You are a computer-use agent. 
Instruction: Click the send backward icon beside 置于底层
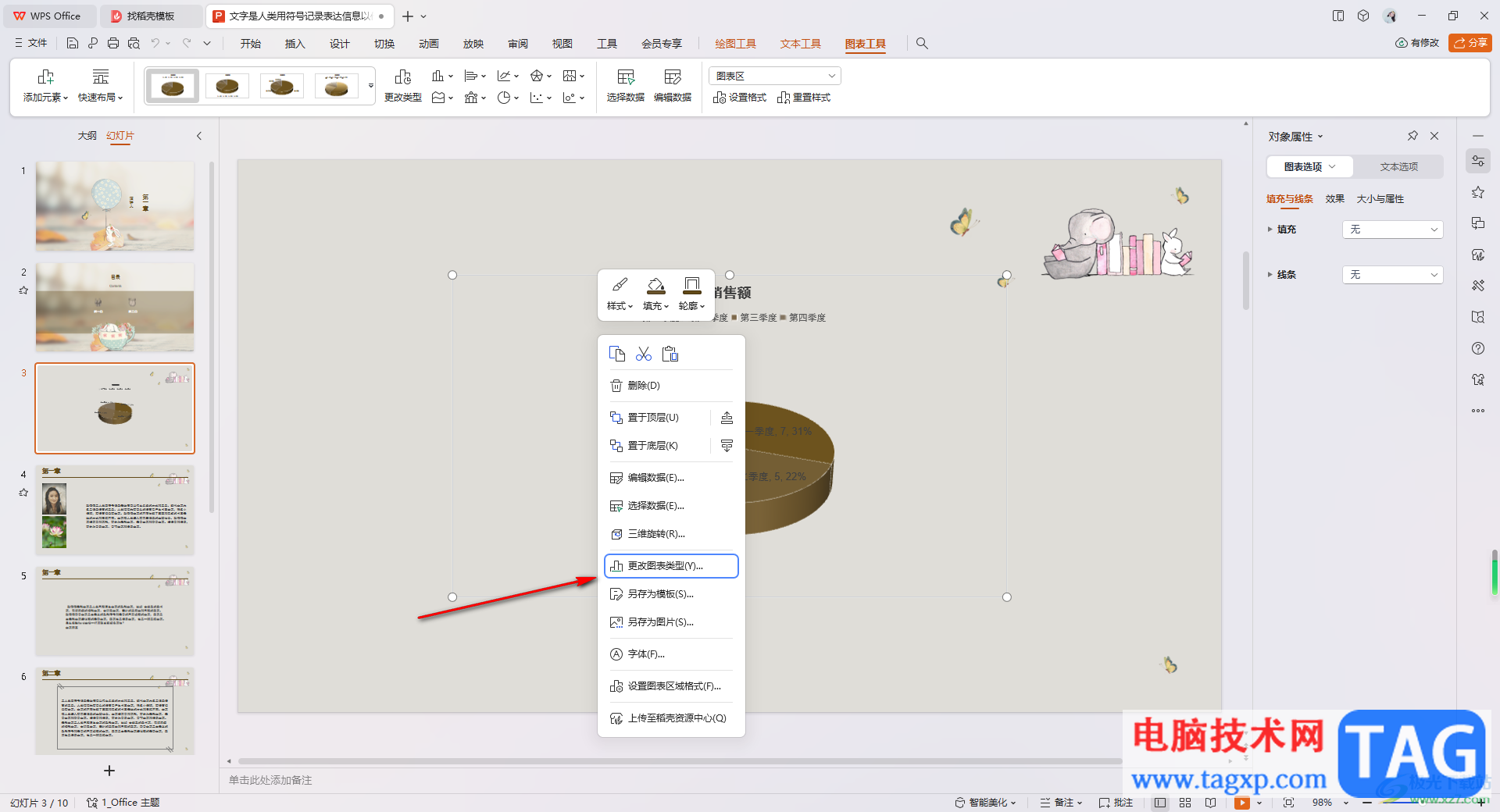[x=727, y=446]
